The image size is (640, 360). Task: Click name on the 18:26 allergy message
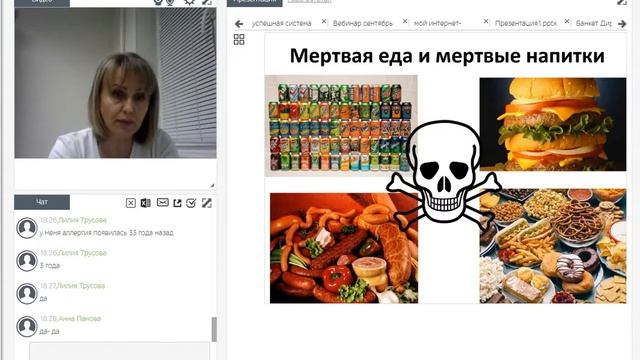(82, 220)
